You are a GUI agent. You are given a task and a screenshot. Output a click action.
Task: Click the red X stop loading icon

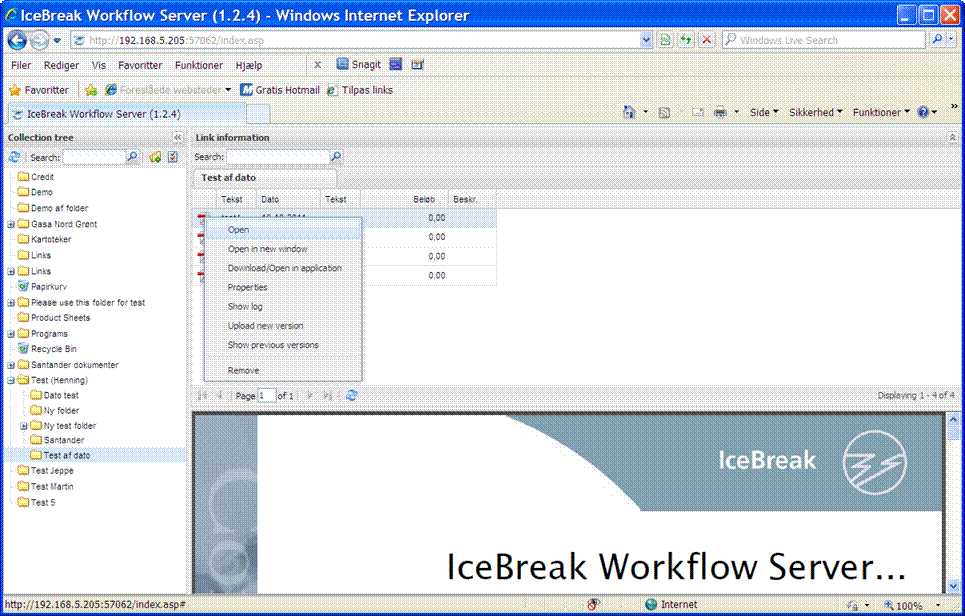707,40
